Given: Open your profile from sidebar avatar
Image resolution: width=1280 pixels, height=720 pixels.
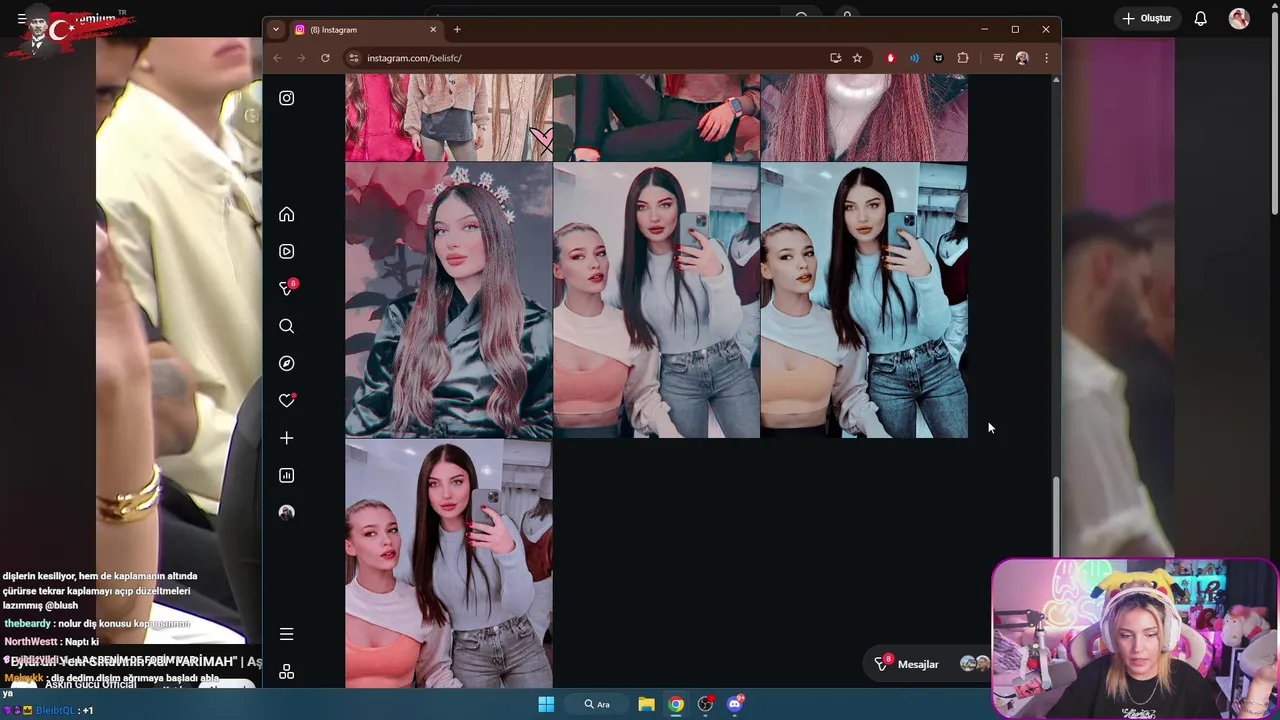Looking at the screenshot, I should point(287,512).
